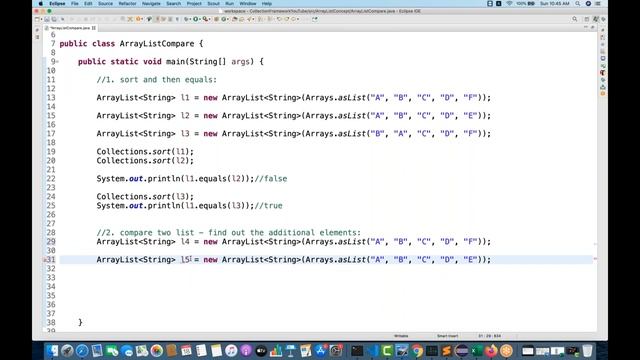Click the New file toolbar icon
640x360 pixels.
click(37, 19)
